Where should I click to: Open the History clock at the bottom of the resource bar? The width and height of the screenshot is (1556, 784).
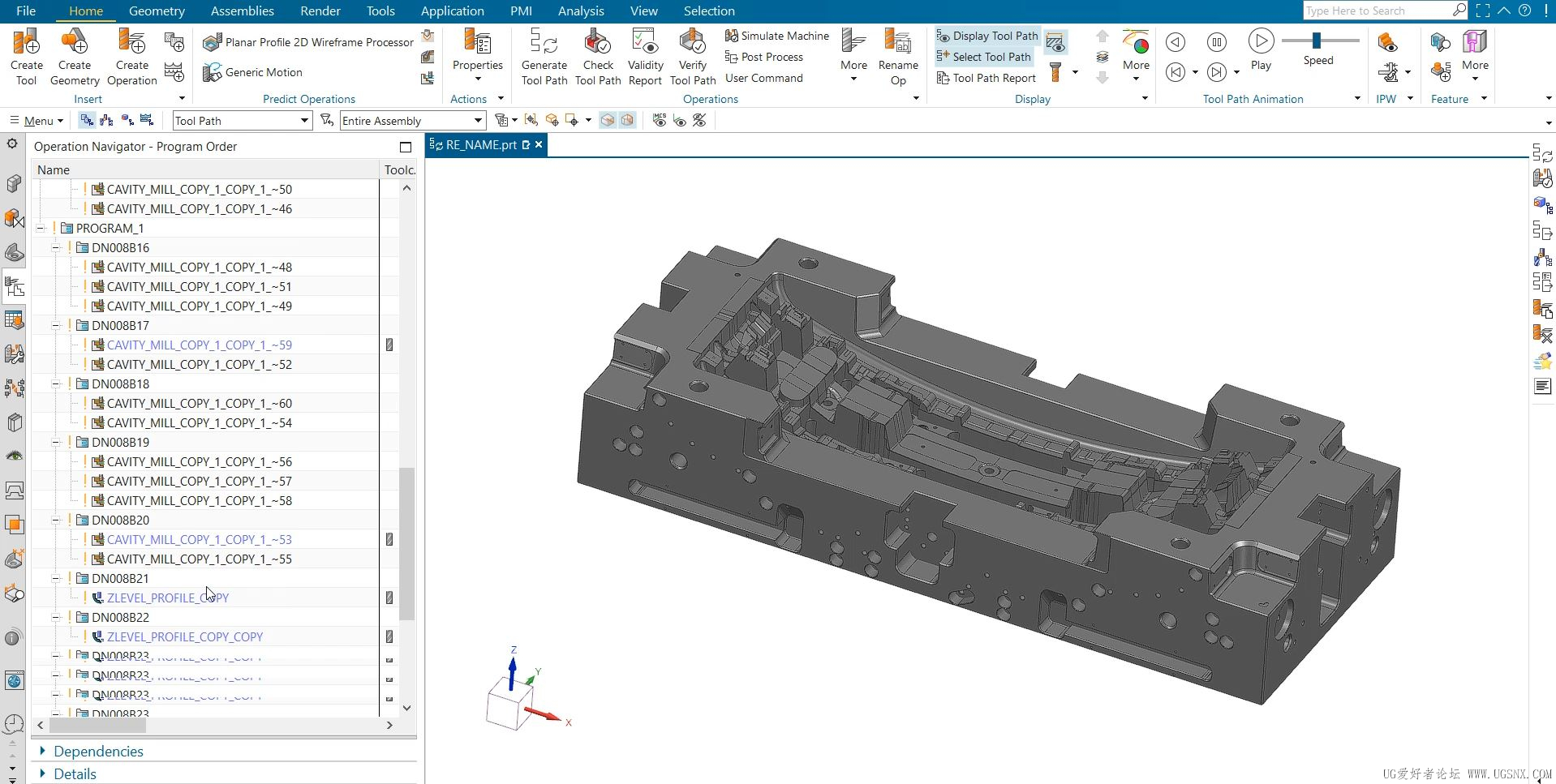click(13, 723)
